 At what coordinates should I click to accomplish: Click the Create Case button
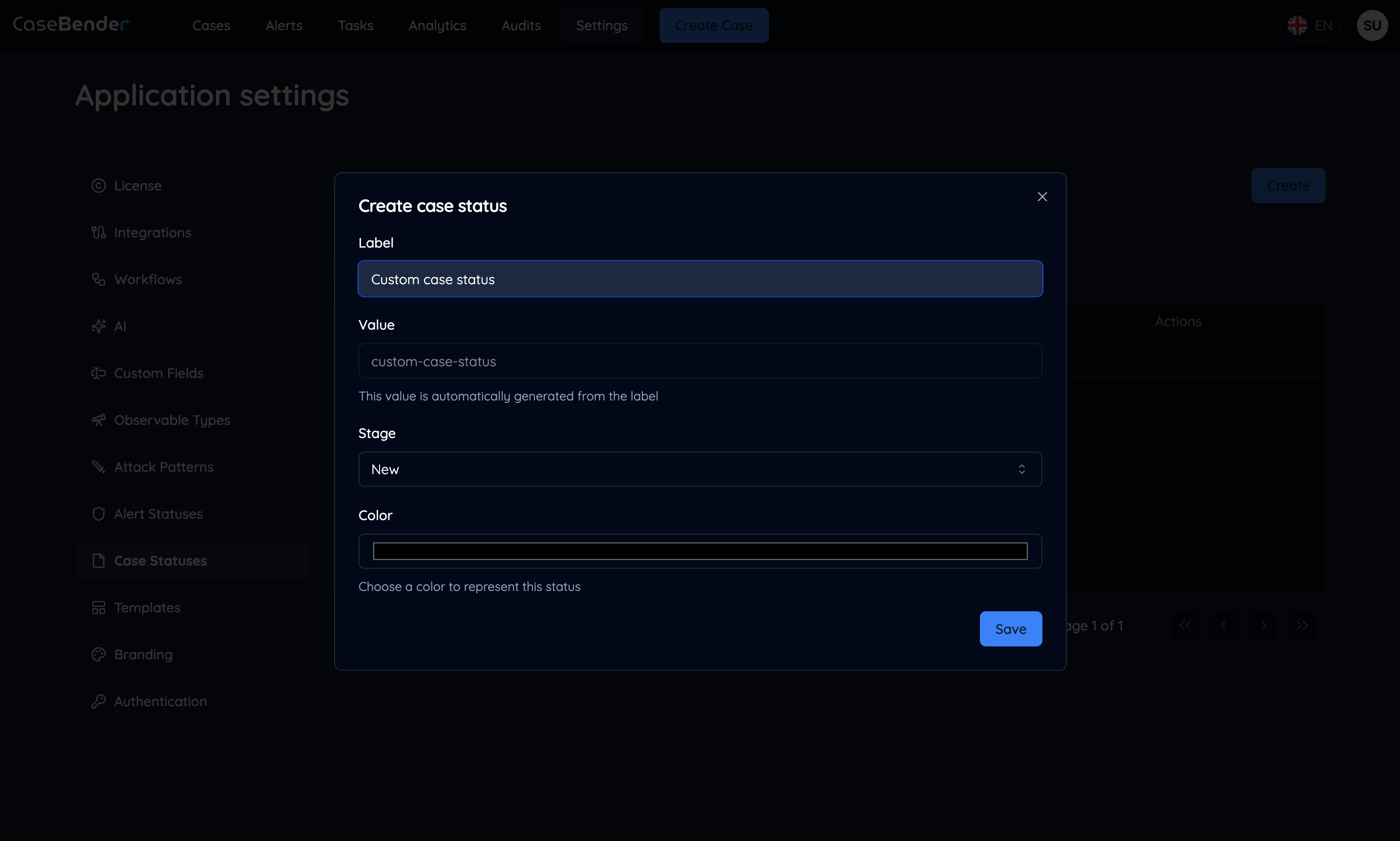coord(714,25)
